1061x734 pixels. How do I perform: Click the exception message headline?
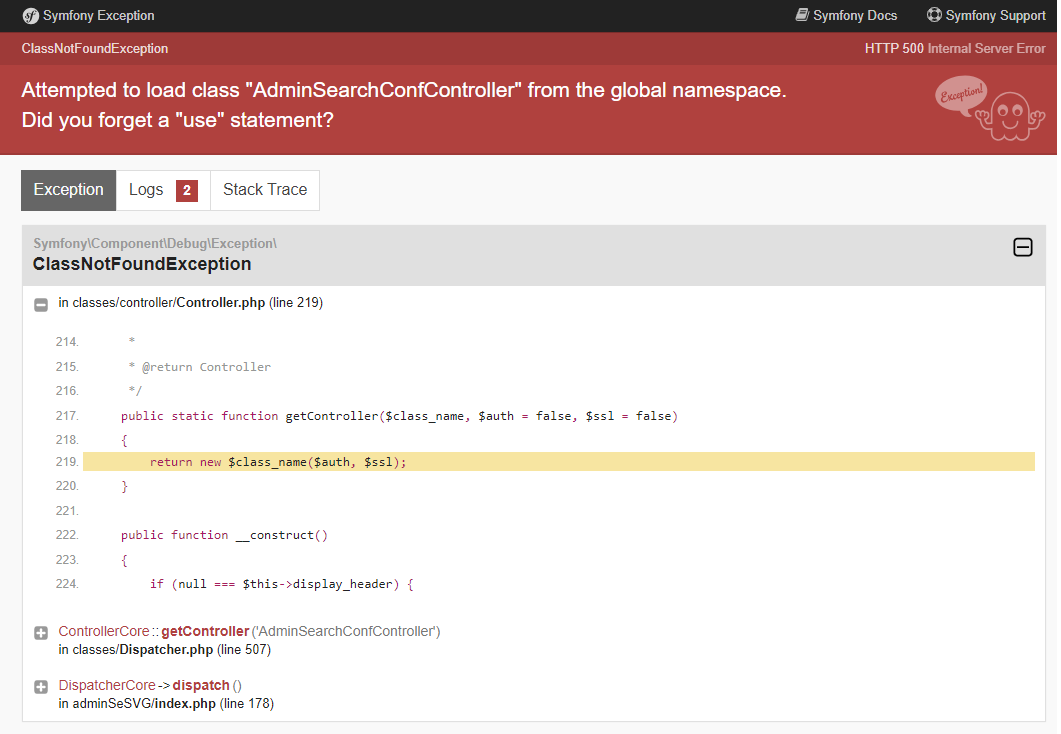[x=404, y=105]
